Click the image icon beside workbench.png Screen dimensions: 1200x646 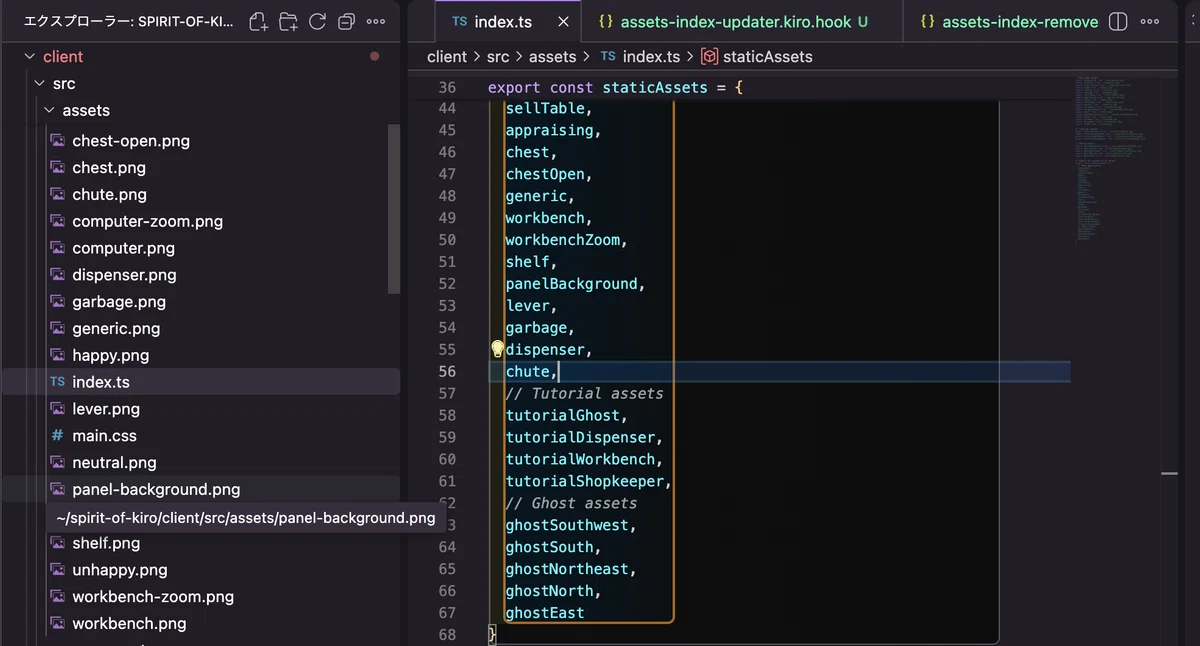coord(57,624)
